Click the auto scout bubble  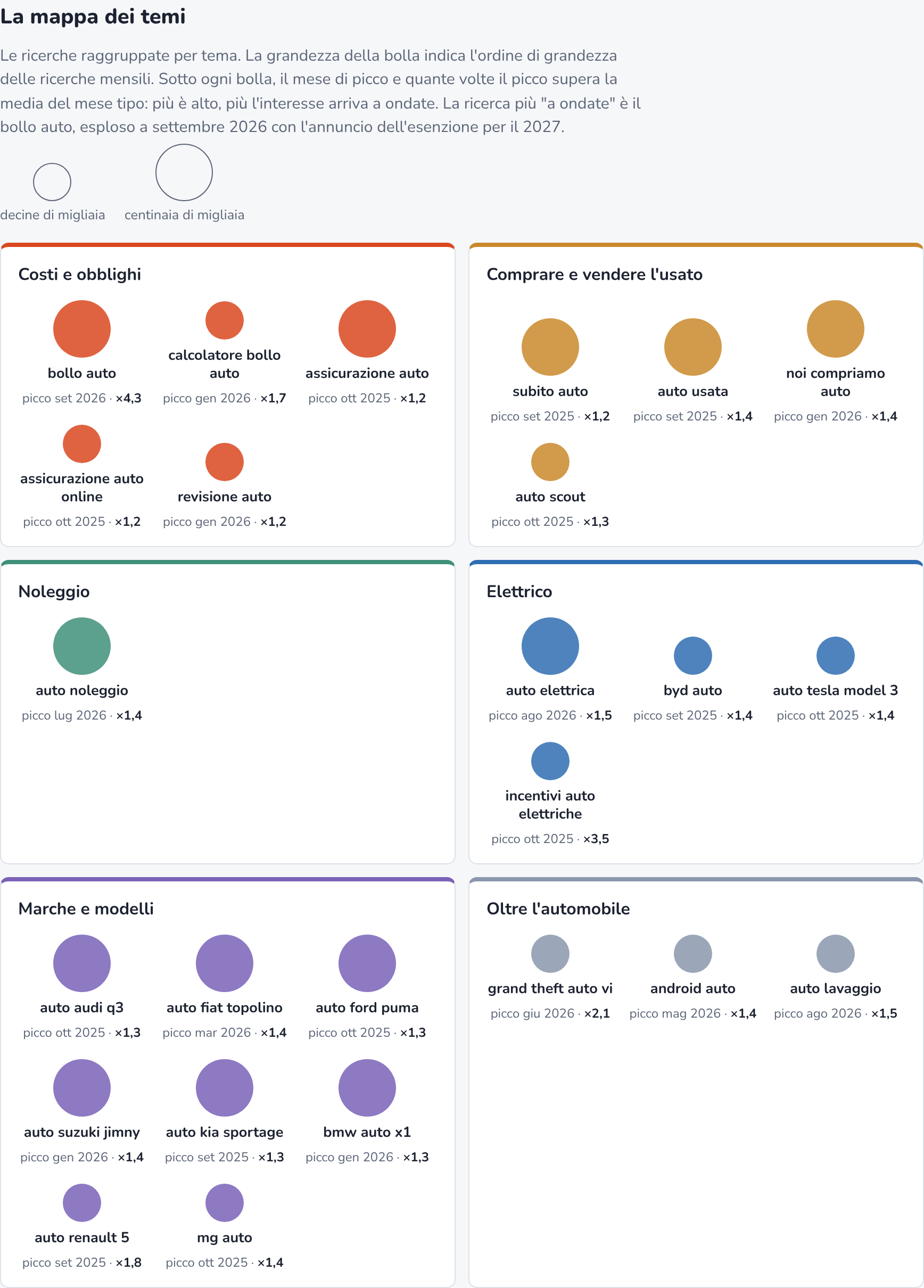(550, 461)
